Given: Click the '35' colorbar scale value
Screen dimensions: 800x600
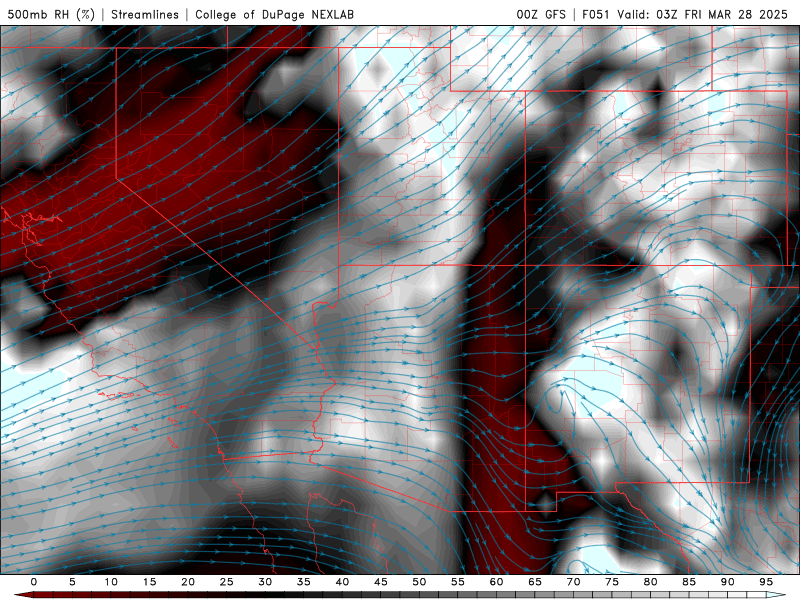Looking at the screenshot, I should [x=304, y=582].
